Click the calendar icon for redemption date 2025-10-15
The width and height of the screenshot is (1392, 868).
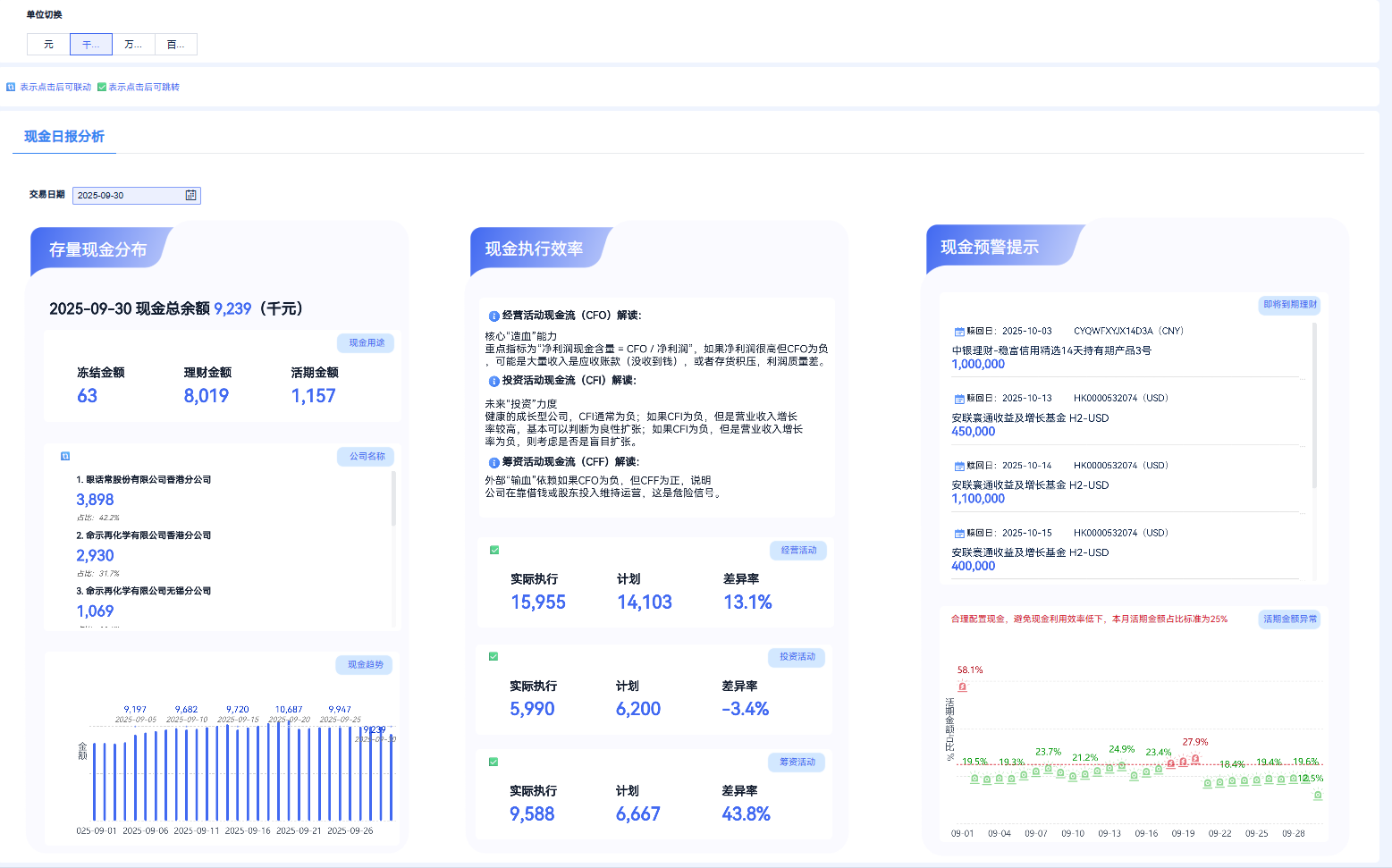959,534
